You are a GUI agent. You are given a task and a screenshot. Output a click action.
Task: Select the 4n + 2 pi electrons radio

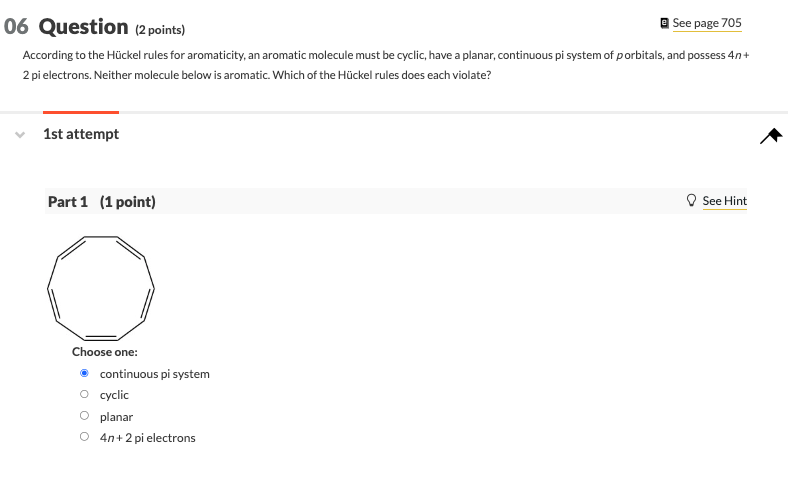(x=84, y=437)
